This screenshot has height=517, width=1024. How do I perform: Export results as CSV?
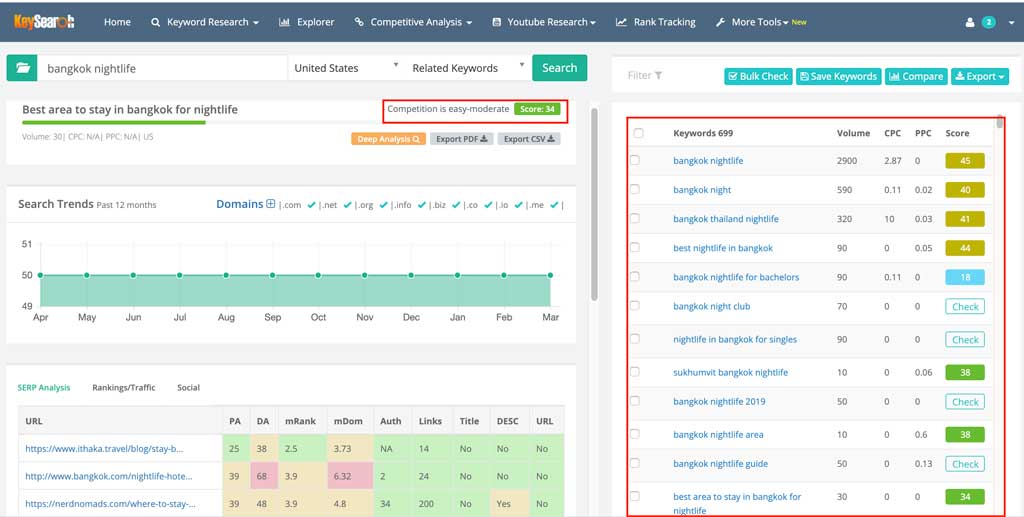tap(530, 139)
